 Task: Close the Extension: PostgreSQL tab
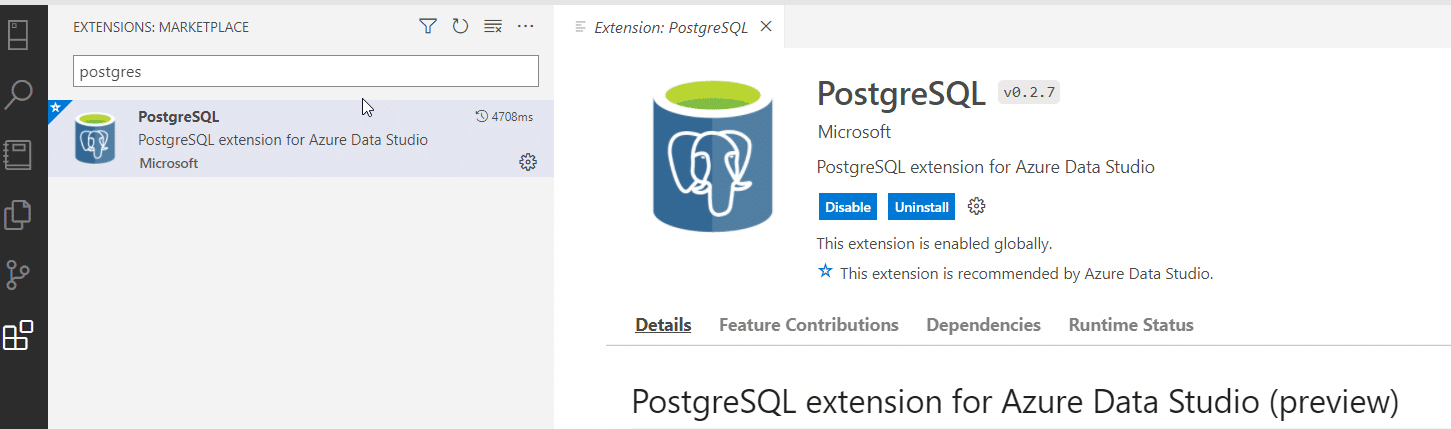(x=766, y=27)
